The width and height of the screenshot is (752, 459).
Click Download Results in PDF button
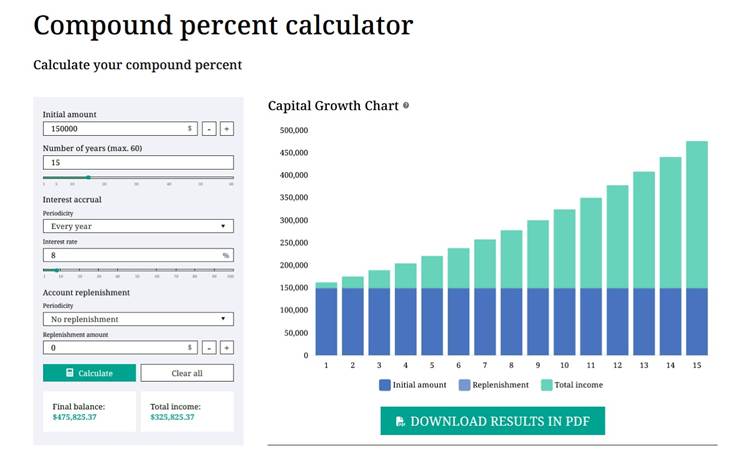coord(493,421)
